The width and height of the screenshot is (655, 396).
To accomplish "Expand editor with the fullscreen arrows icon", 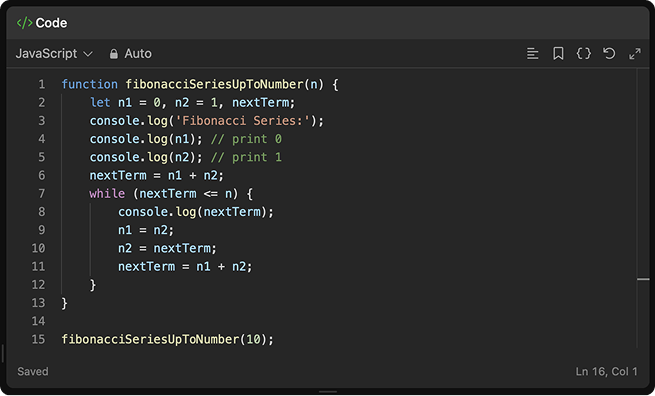I will 635,53.
